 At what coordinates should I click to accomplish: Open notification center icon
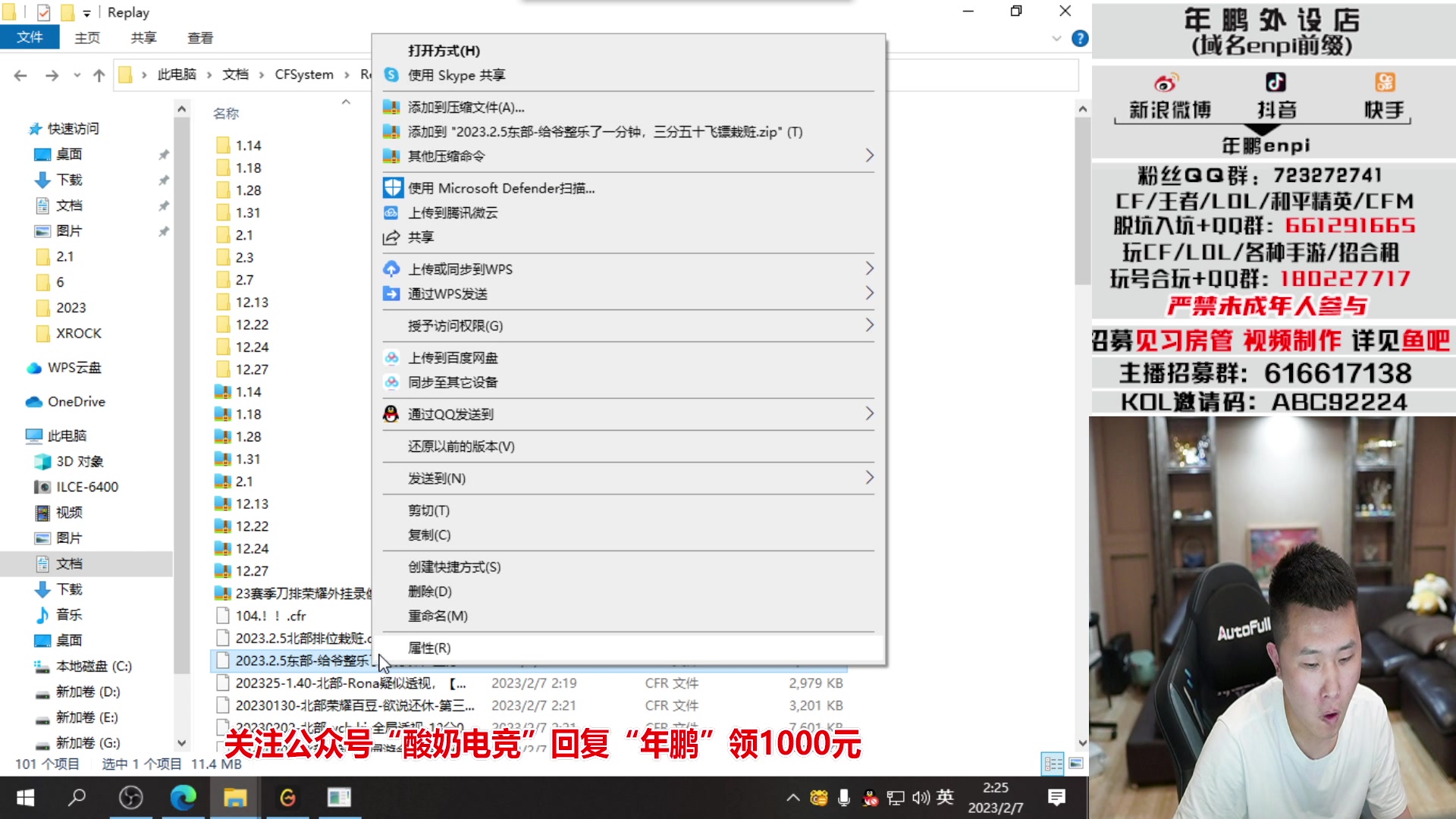(x=1056, y=798)
